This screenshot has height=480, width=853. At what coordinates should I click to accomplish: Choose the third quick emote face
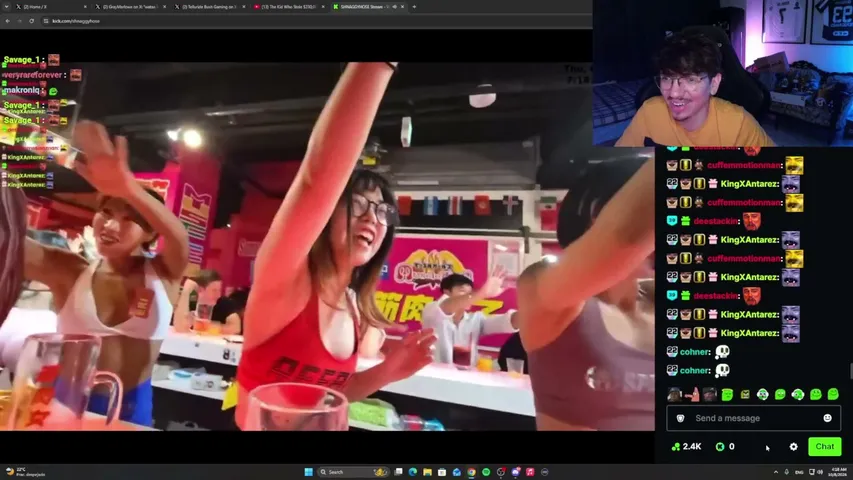click(709, 395)
